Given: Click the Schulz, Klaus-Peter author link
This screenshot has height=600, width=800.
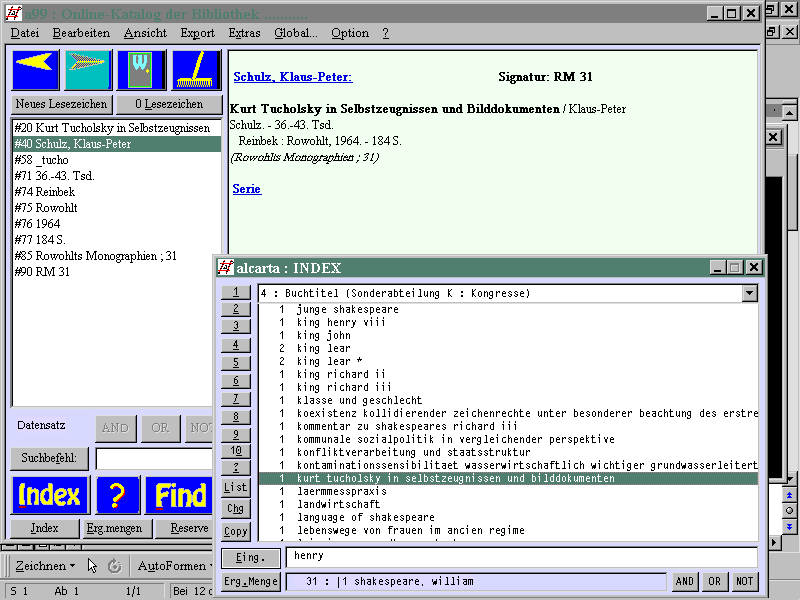Looking at the screenshot, I should click(x=292, y=77).
